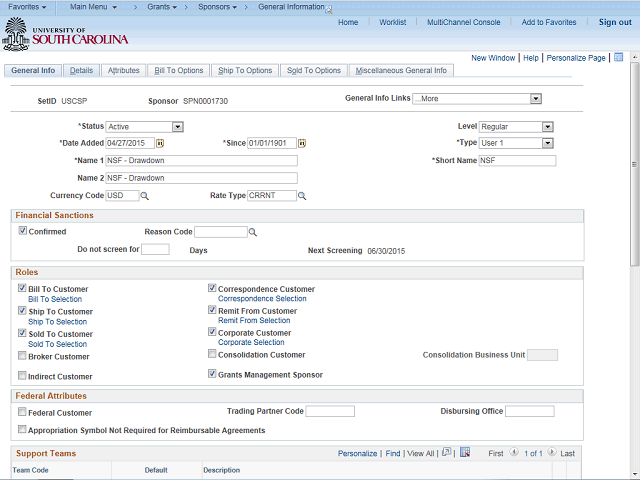
Task: Open the Date Added calendar picker
Action: pos(159,143)
